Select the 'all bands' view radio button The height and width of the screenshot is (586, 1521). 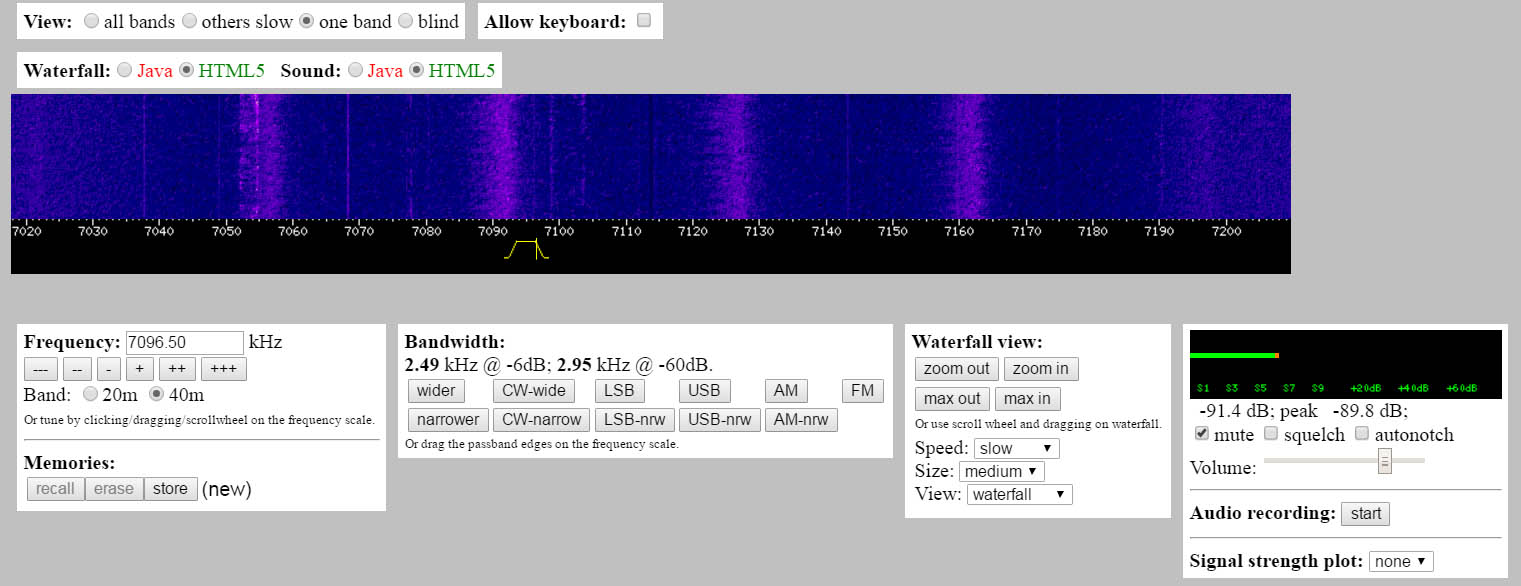92,21
